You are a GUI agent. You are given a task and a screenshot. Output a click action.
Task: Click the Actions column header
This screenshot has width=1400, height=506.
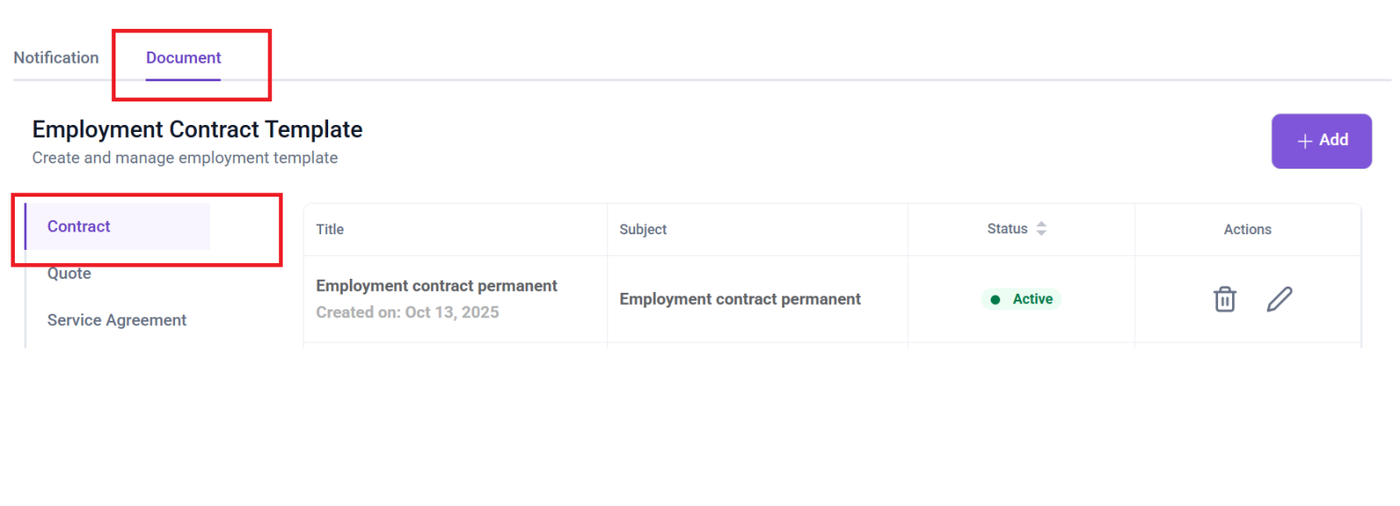point(1247,230)
